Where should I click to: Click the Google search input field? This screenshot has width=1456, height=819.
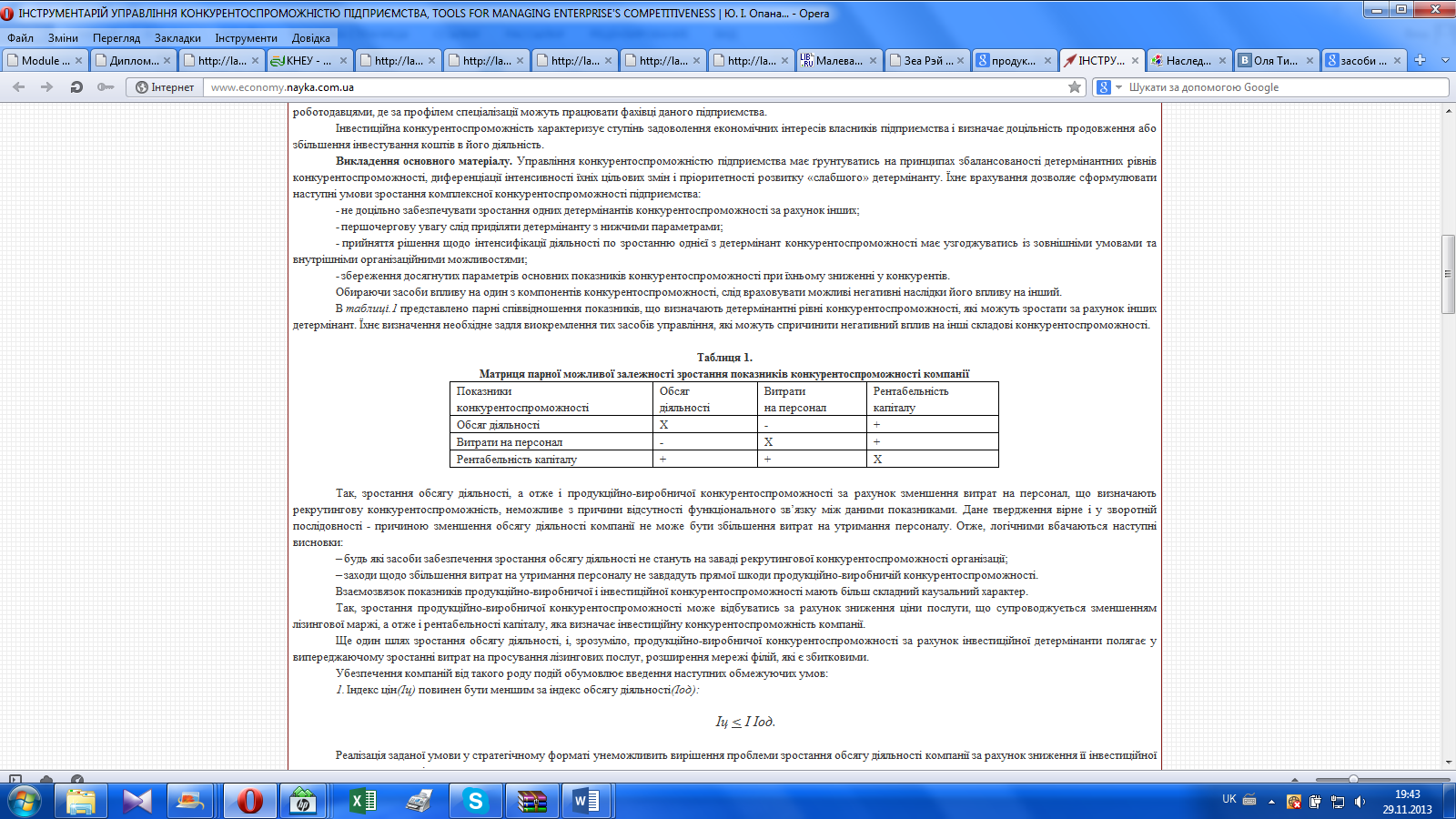[1287, 87]
